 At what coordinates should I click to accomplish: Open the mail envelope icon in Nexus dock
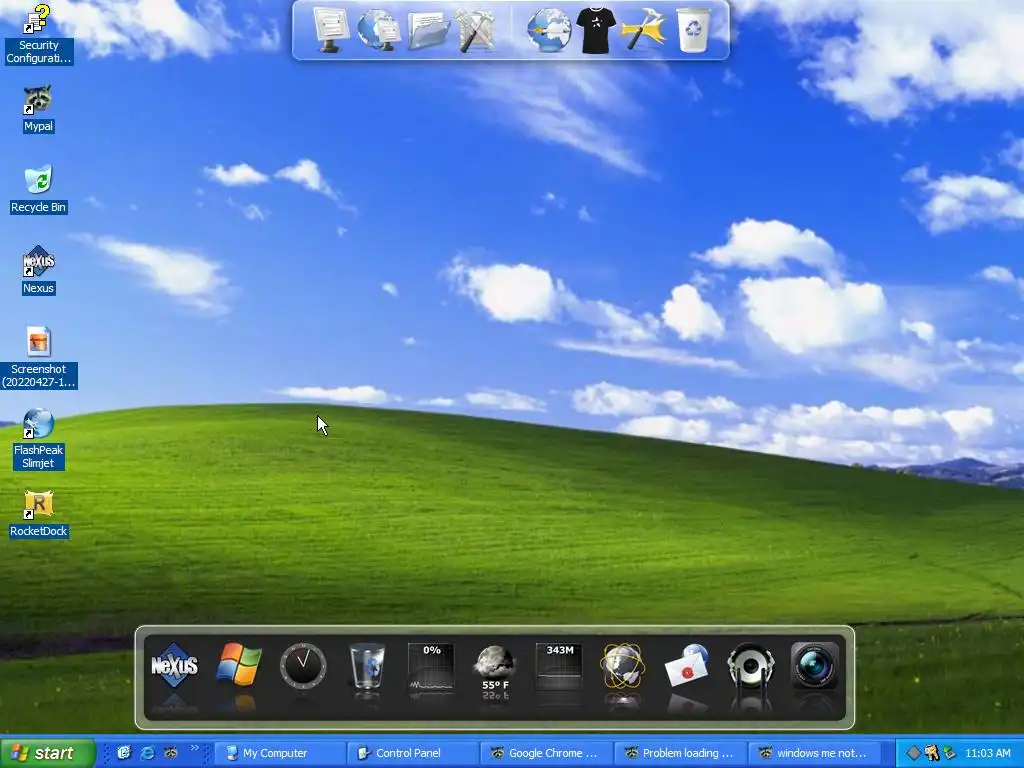click(686, 665)
